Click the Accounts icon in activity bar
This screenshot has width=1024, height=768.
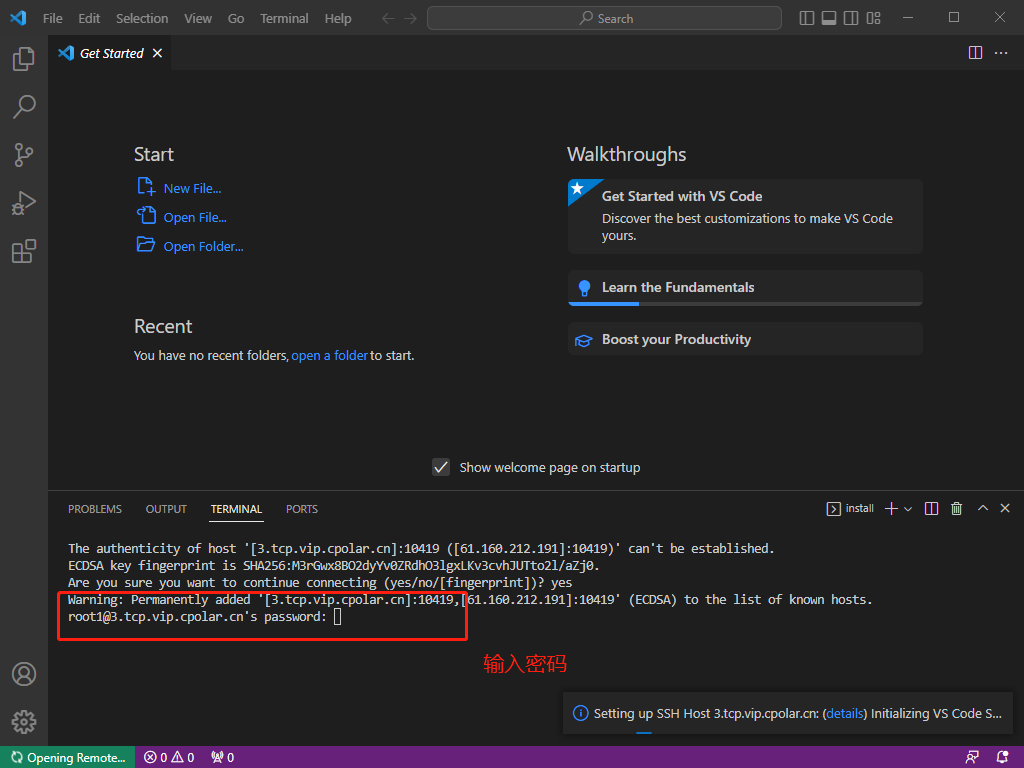(x=24, y=674)
